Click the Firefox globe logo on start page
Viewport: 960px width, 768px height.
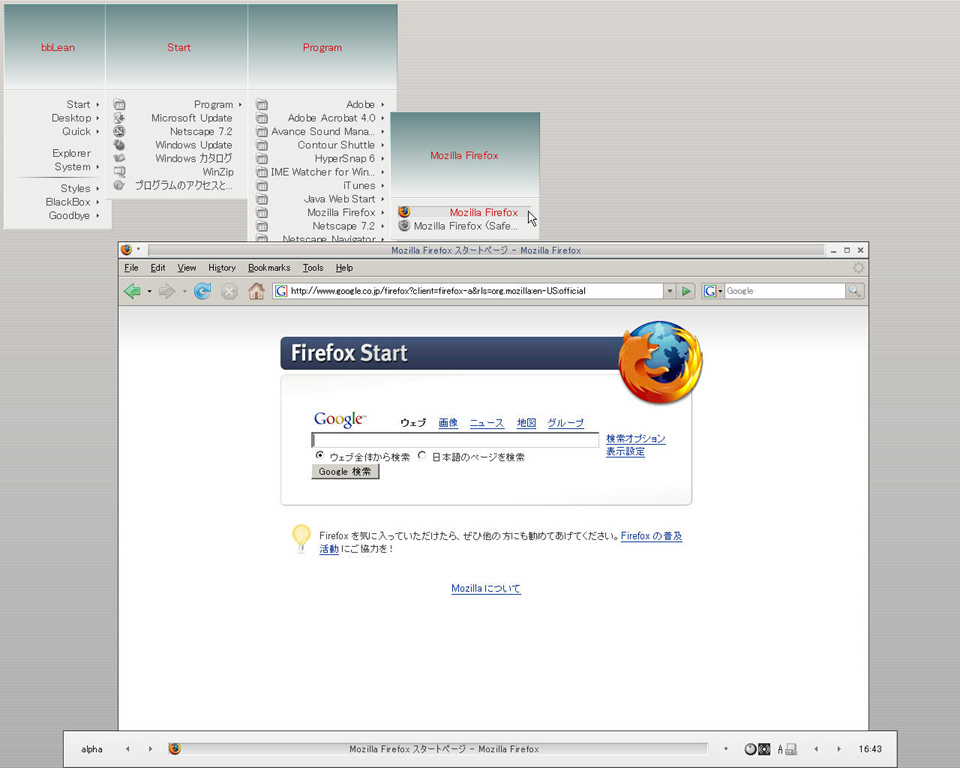click(x=660, y=361)
